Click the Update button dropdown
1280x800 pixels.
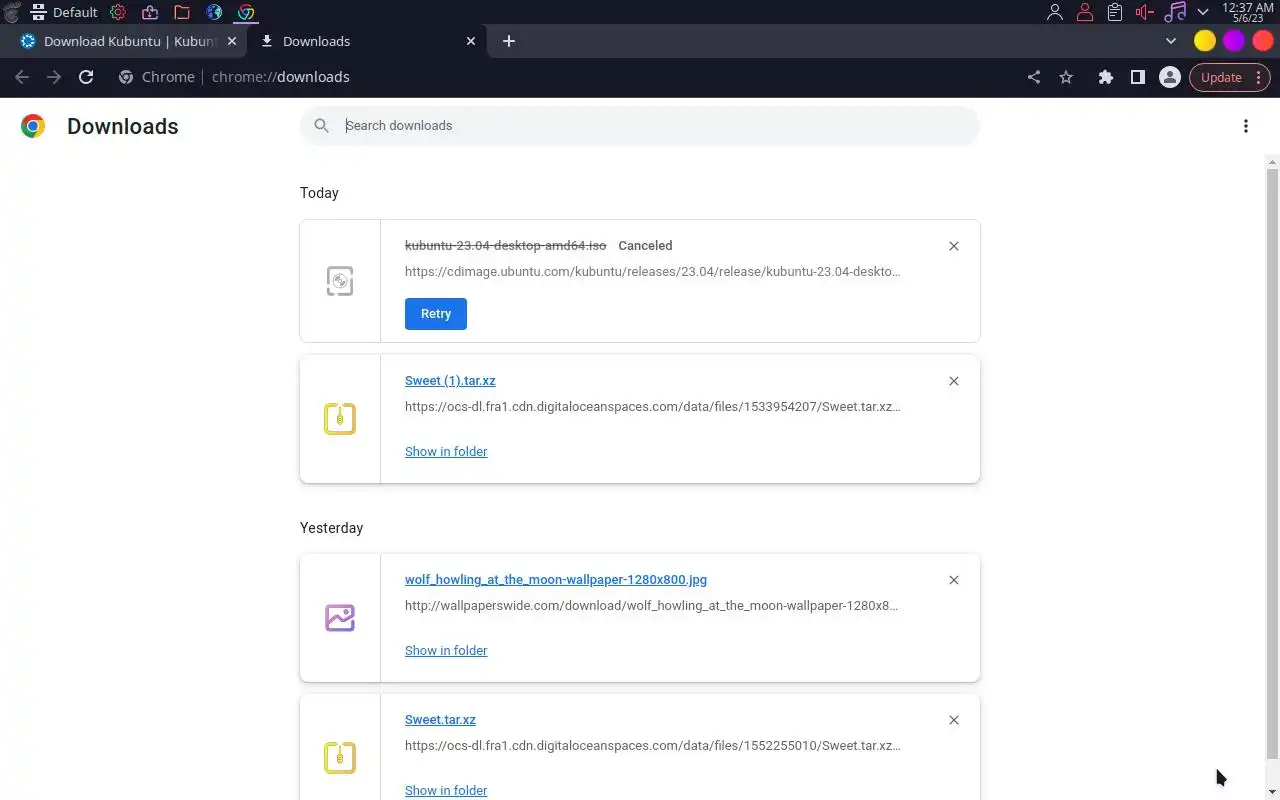1229,77
